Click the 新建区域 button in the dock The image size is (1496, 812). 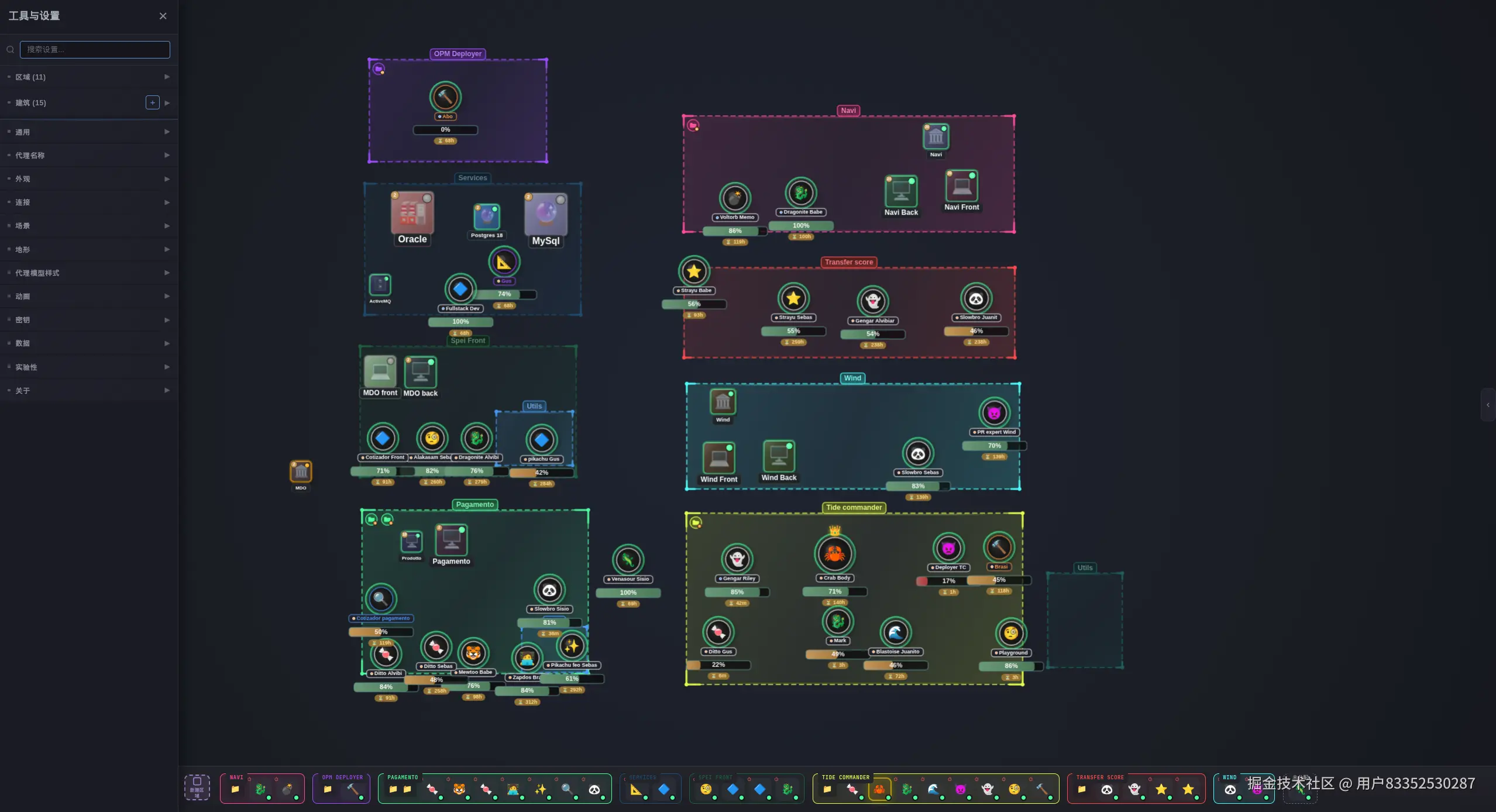point(197,787)
